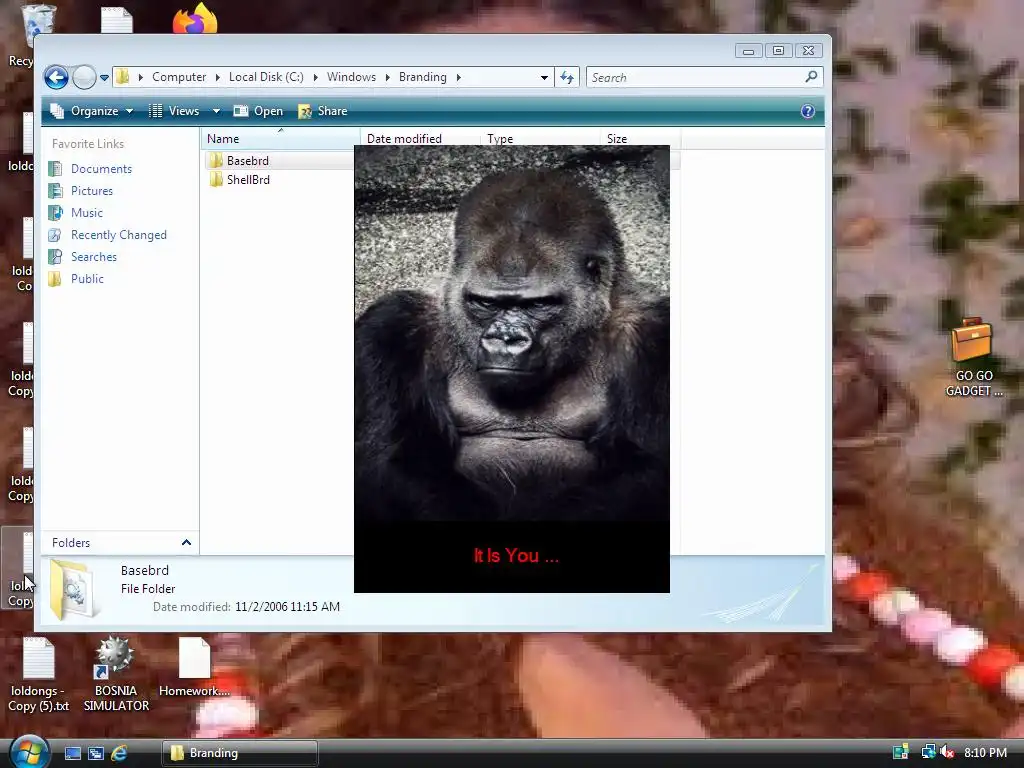Click the Branding taskbar button

(x=240, y=753)
